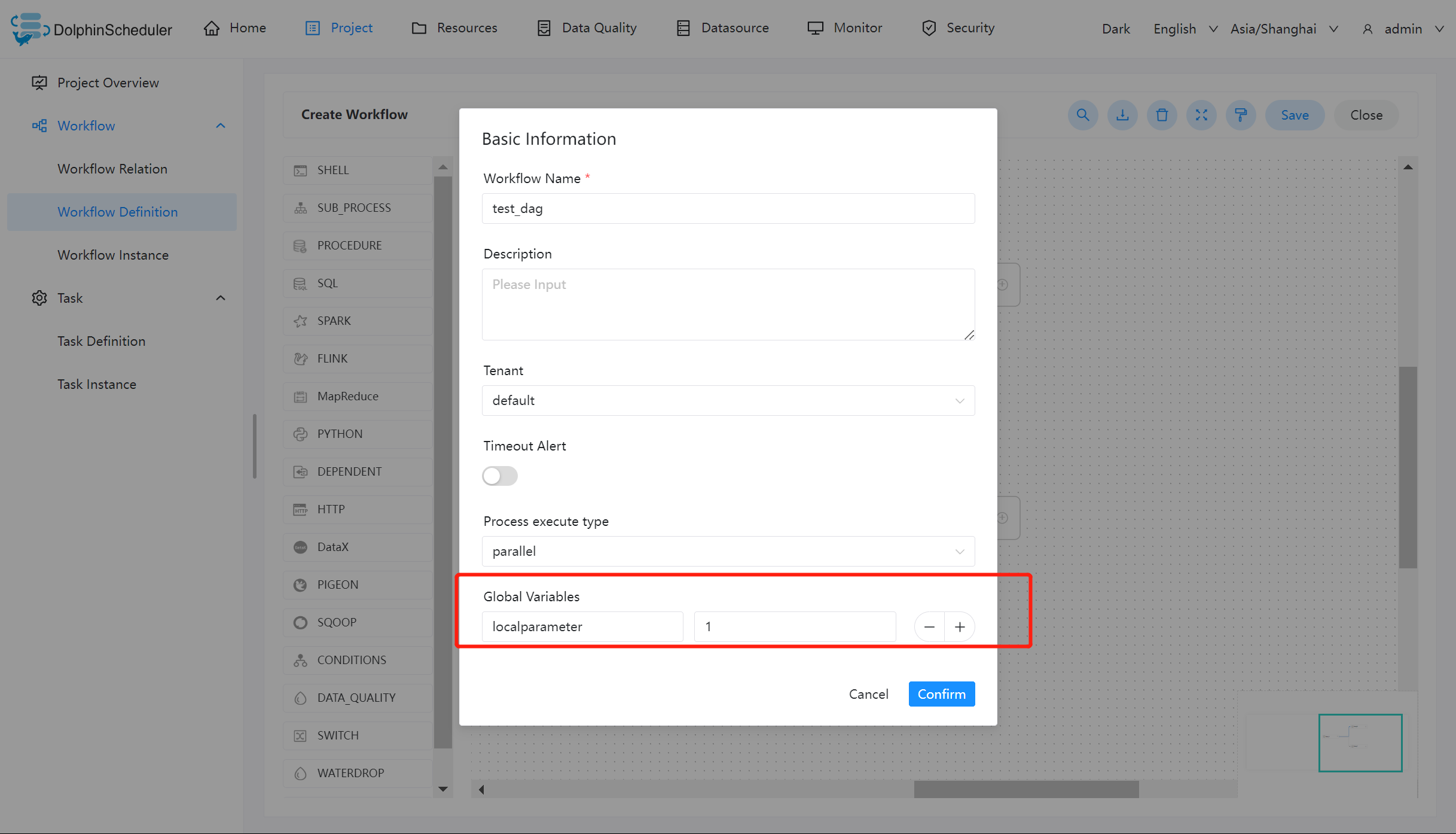Click the format DAG paint-roller icon

(1241, 115)
